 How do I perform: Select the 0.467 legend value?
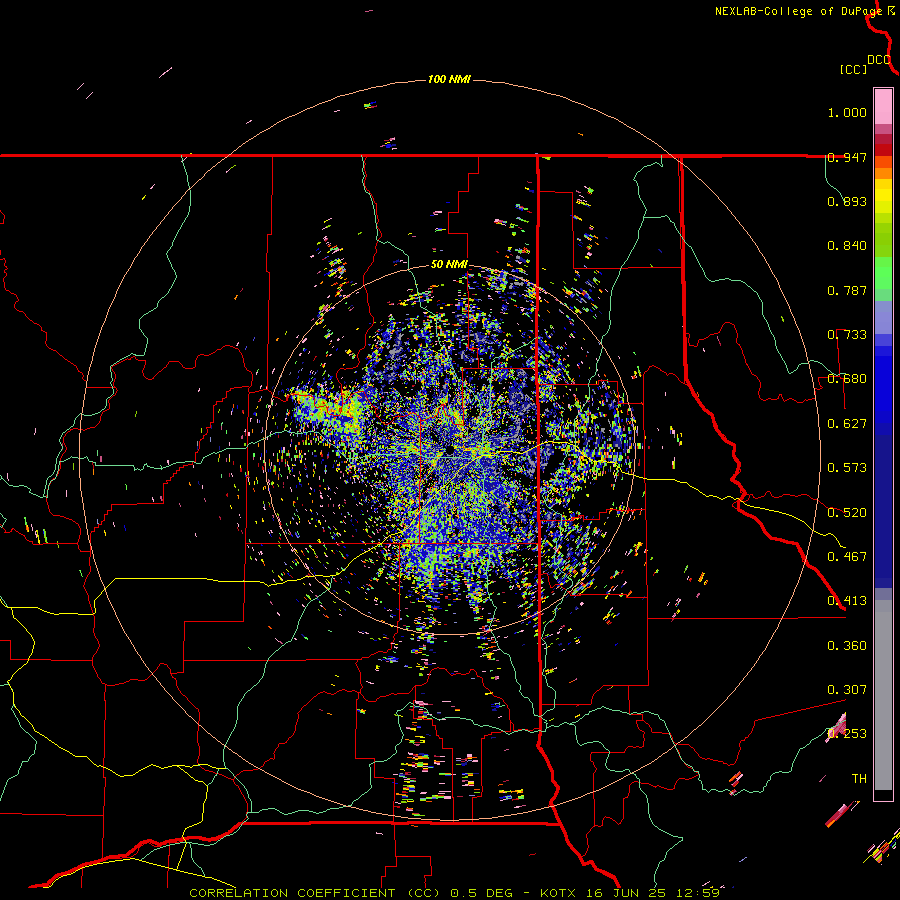pos(847,557)
